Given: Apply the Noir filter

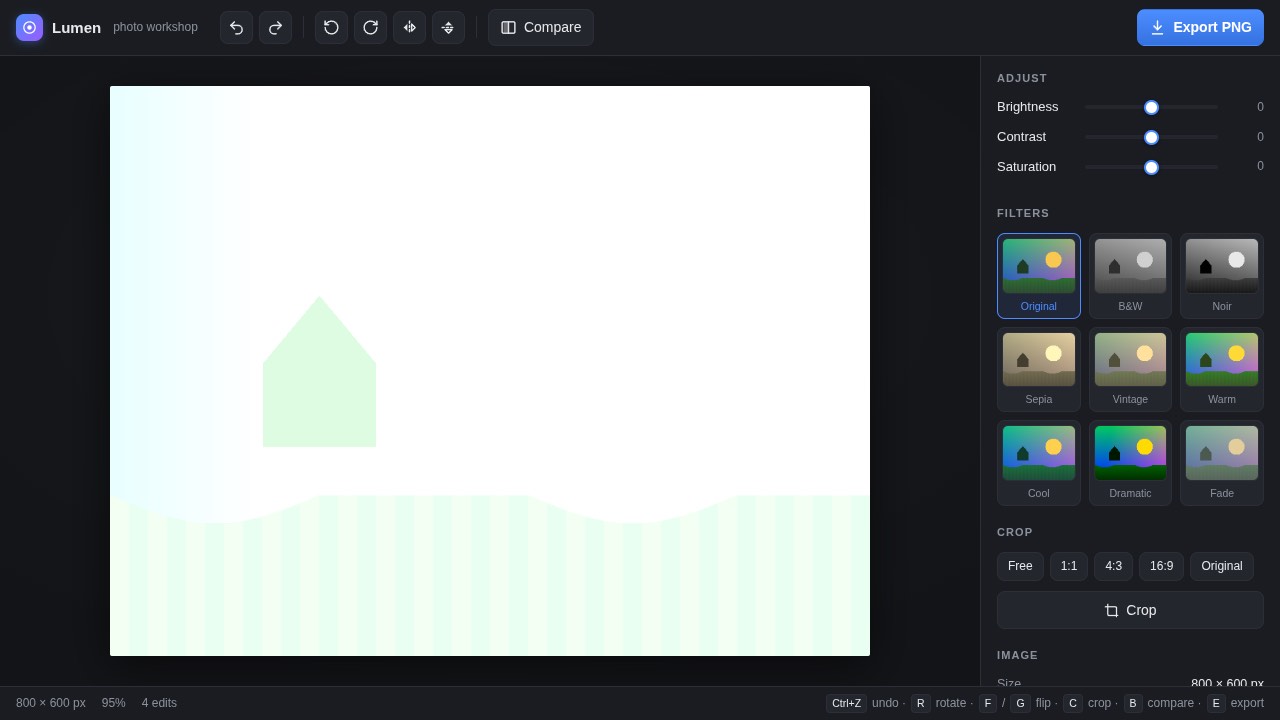Looking at the screenshot, I should (x=1222, y=276).
